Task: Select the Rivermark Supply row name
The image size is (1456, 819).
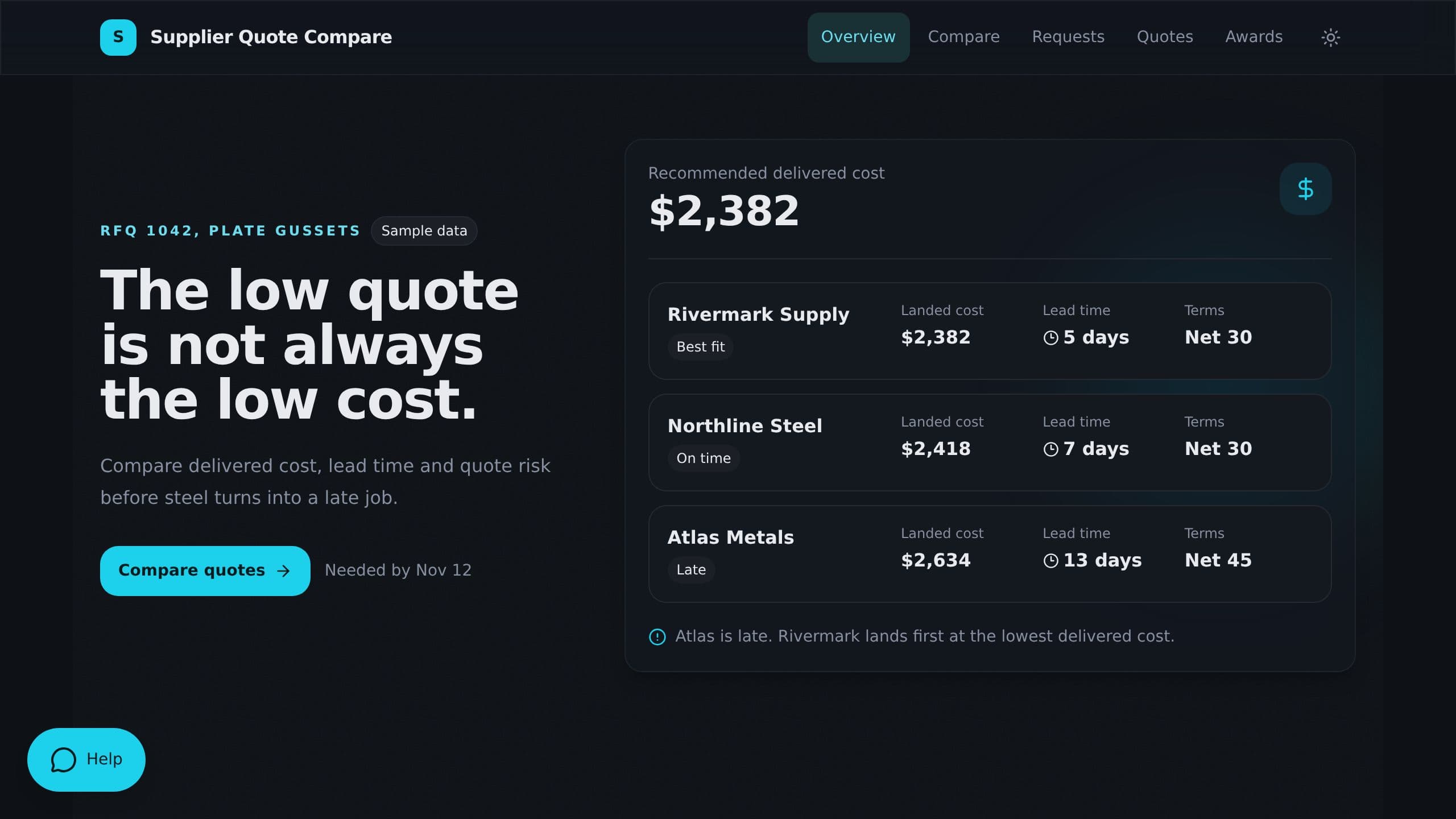Action: pos(758,315)
